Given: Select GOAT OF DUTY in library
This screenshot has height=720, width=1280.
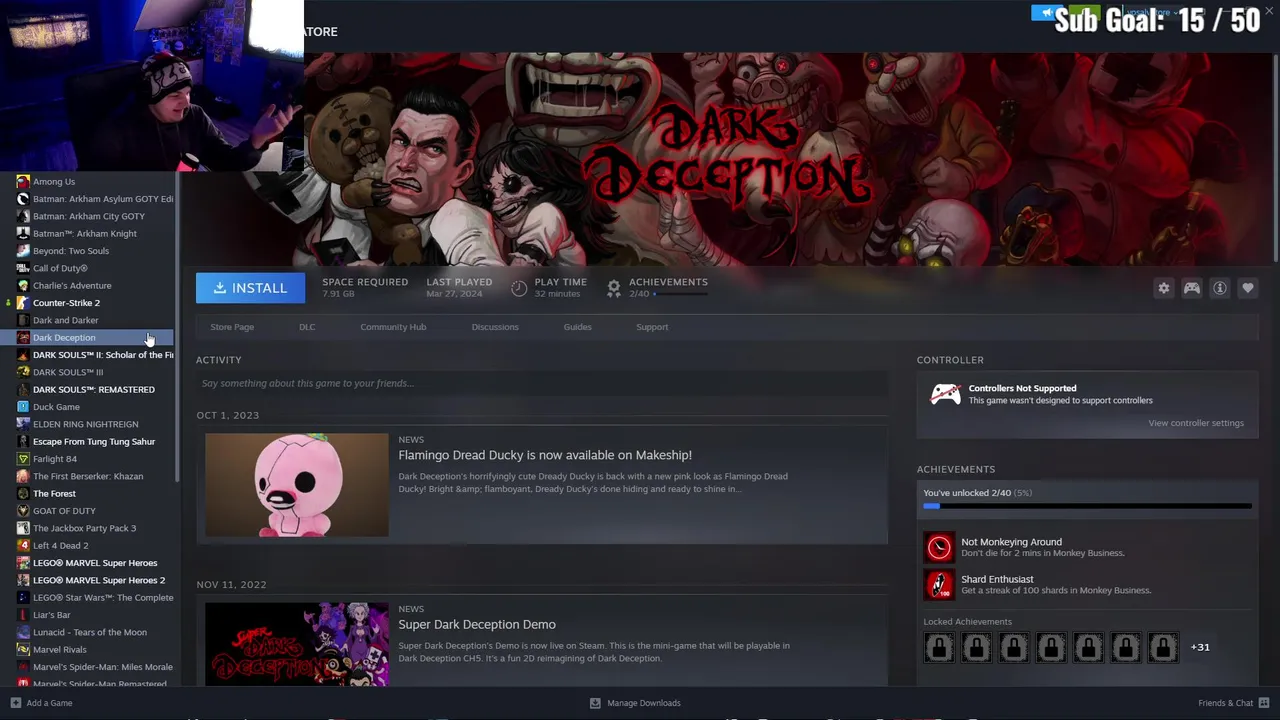Looking at the screenshot, I should point(65,511).
